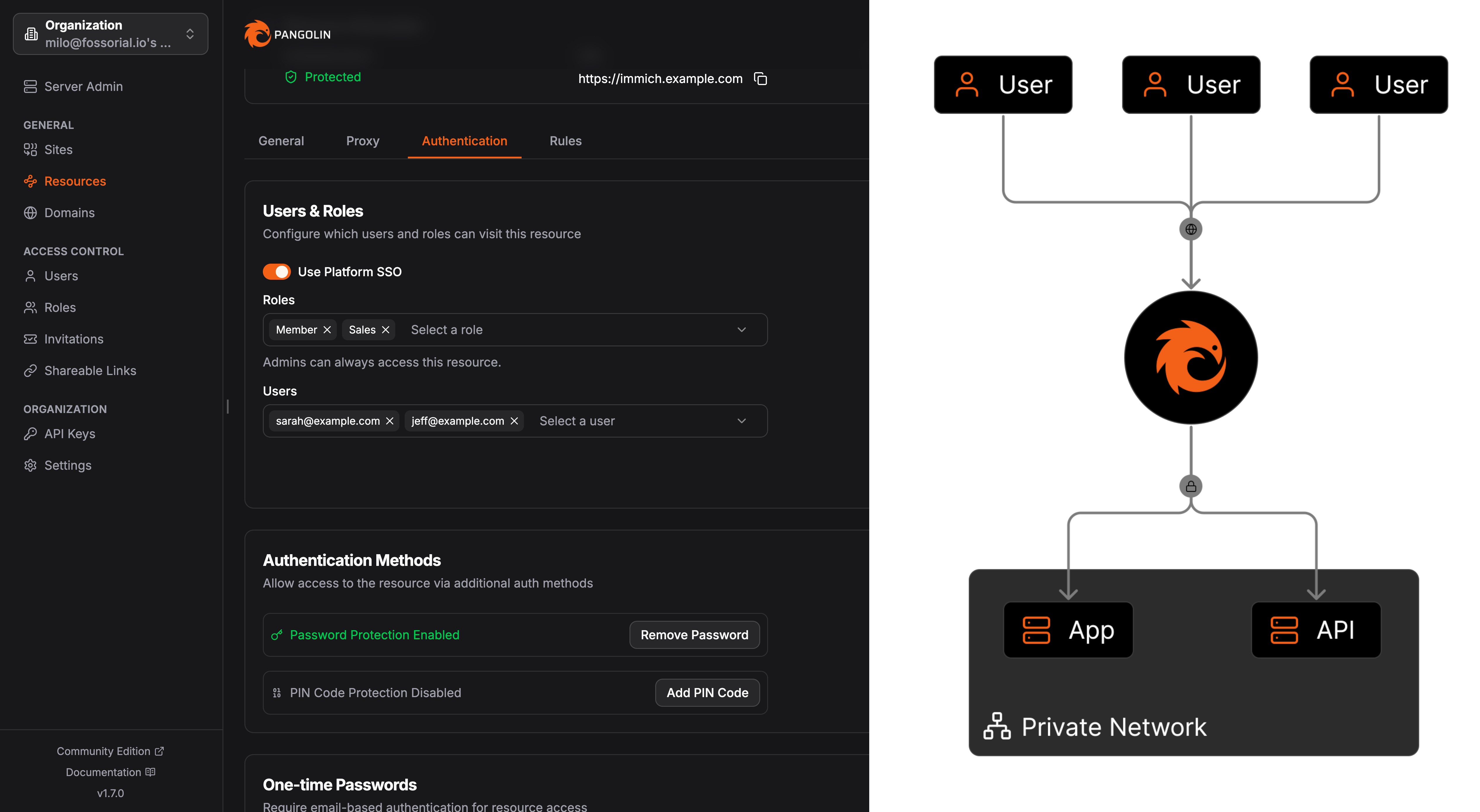Image resolution: width=1480 pixels, height=812 pixels.
Task: Switch to the Proxy tab
Action: point(363,141)
